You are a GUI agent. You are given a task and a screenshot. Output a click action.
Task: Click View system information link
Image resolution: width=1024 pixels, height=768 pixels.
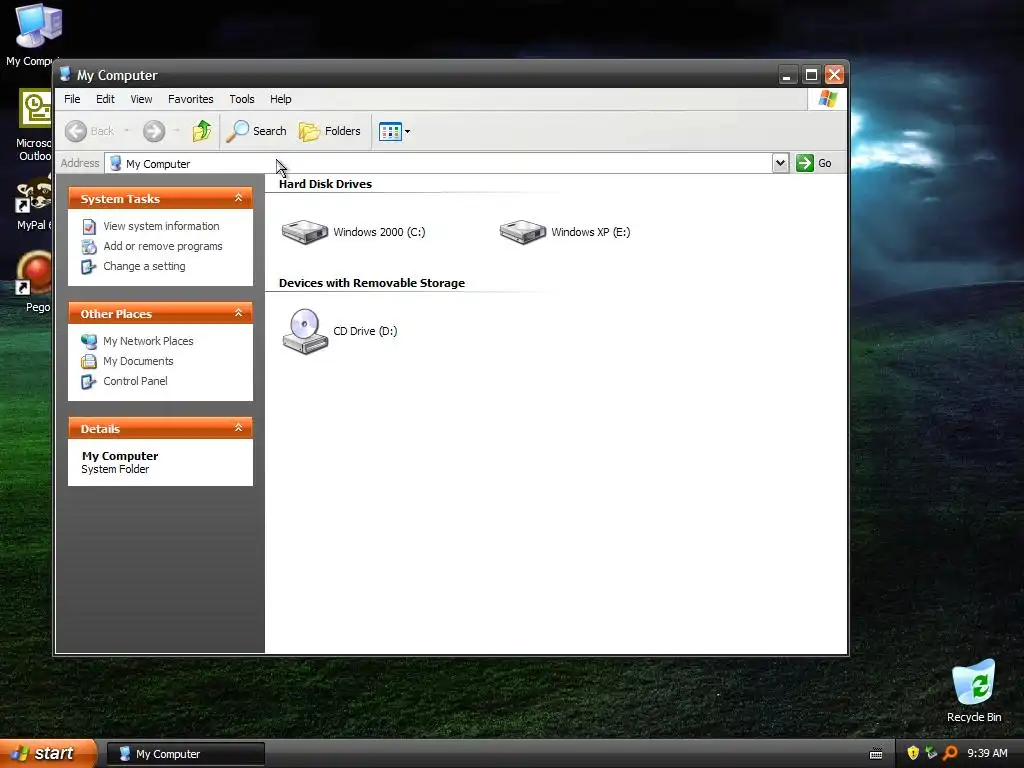[x=161, y=226]
